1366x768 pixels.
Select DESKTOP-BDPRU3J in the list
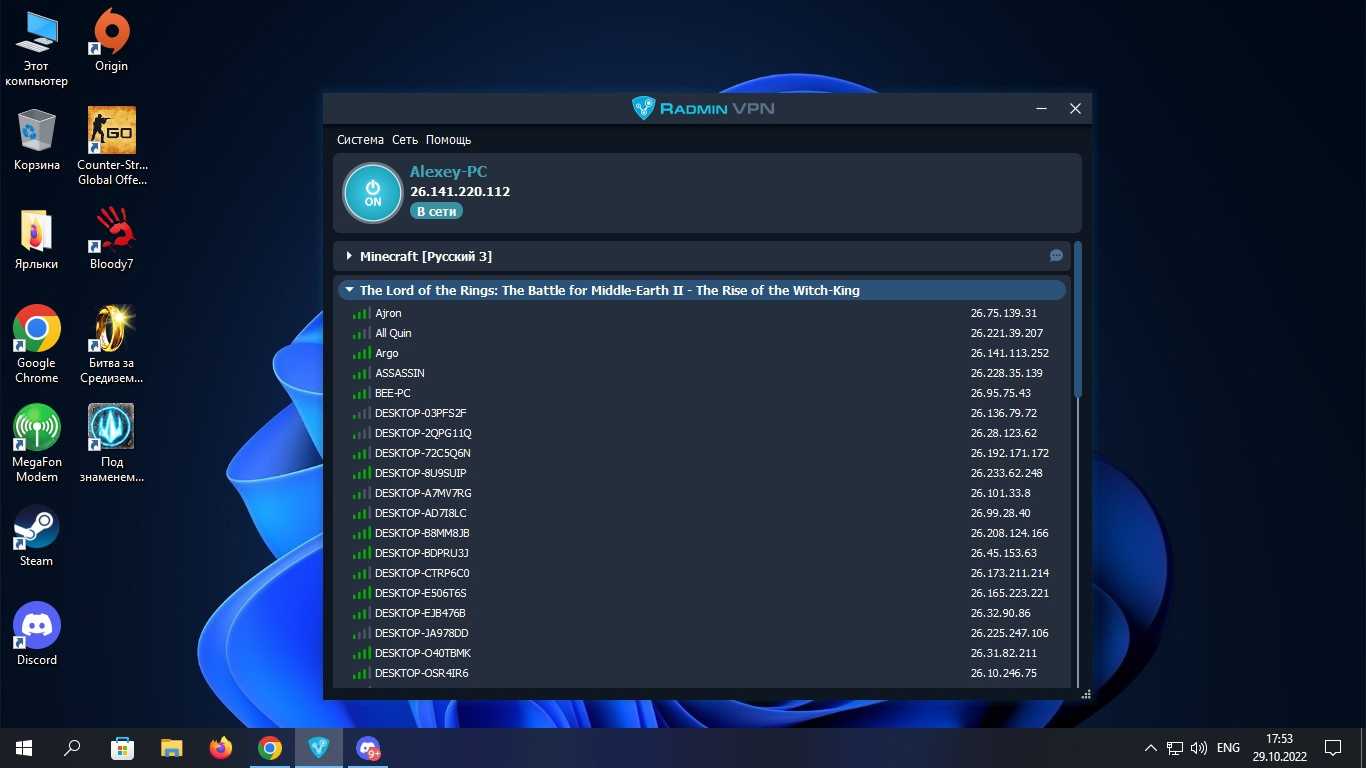click(701, 553)
